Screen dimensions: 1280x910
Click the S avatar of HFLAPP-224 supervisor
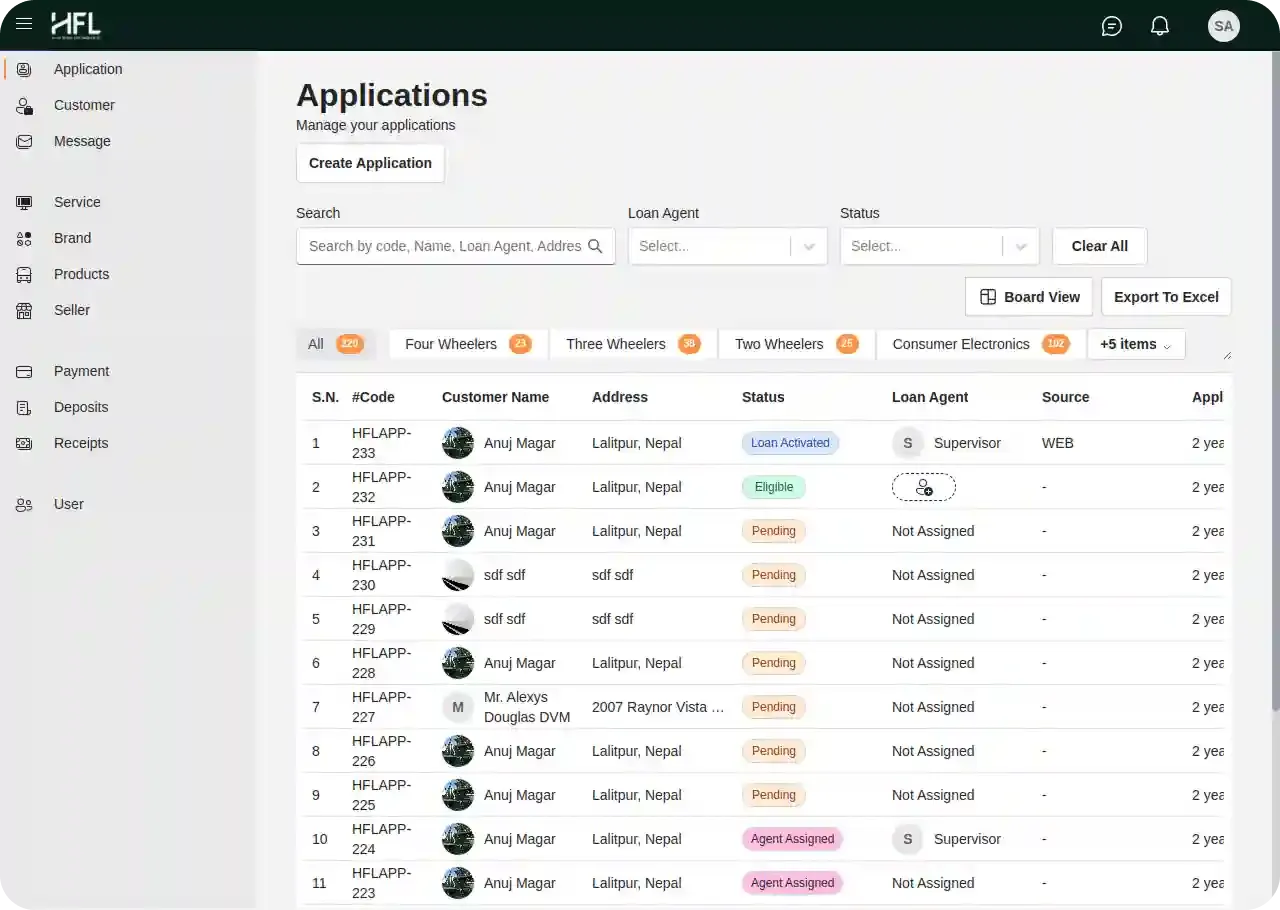coord(908,839)
